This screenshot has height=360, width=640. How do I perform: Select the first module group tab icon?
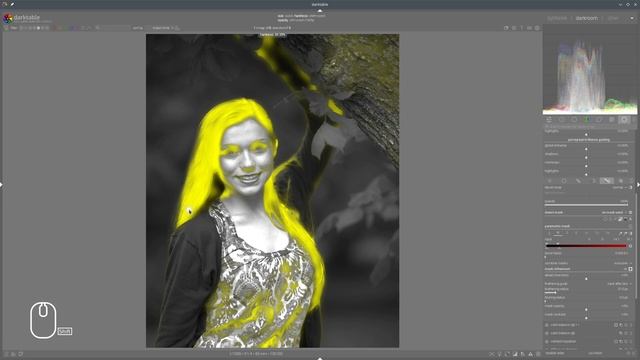pos(549,120)
